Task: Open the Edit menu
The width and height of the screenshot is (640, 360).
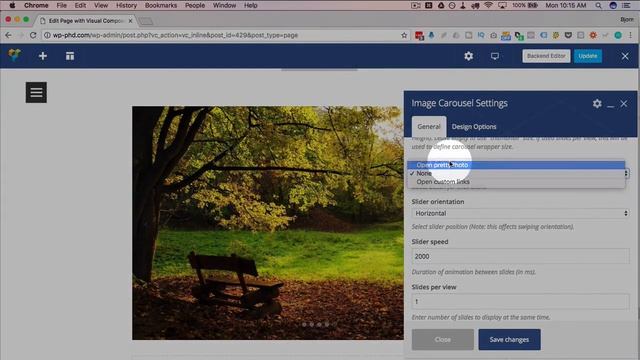Action: [x=80, y=5]
